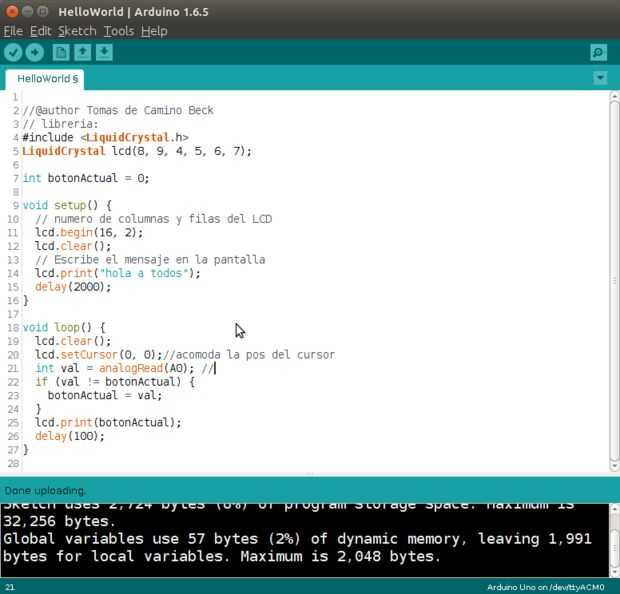Click the 'int botonActual = 0;' line
The width and height of the screenshot is (620, 594).
coord(86,178)
